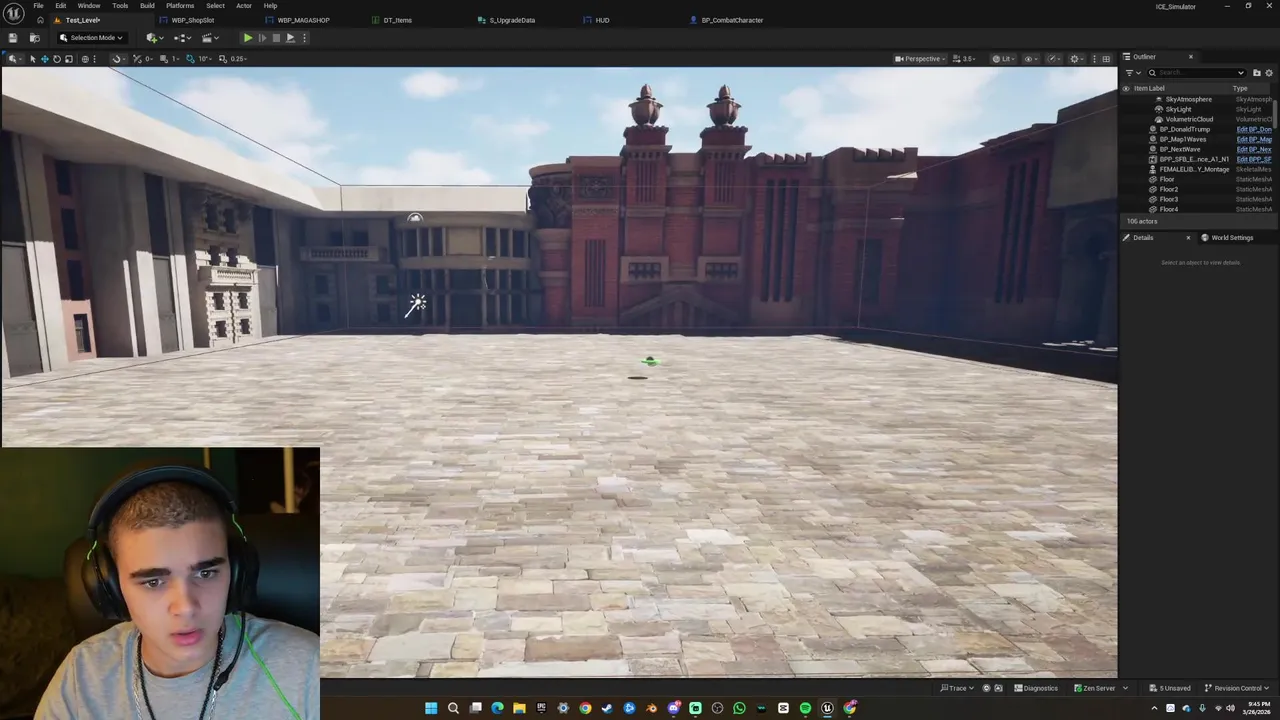Image resolution: width=1280 pixels, height=720 pixels.
Task: Save the current level with the disk icon
Action: (x=13, y=38)
